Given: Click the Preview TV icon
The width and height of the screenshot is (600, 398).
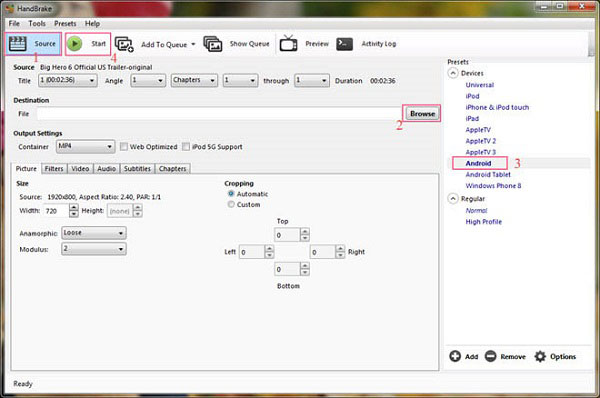Looking at the screenshot, I should 289,43.
